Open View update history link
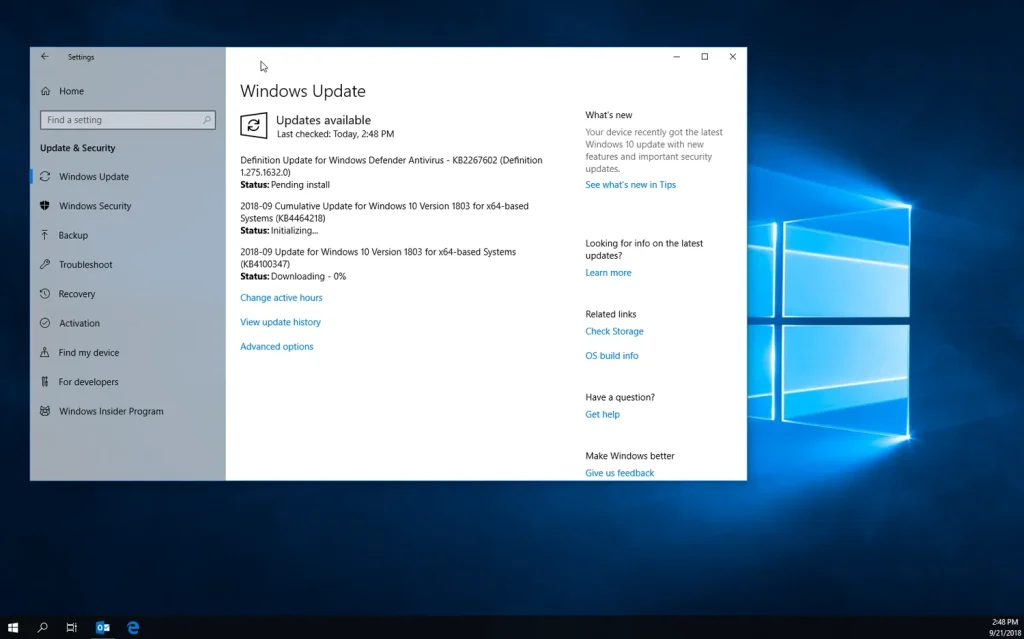The width and height of the screenshot is (1024, 639). [x=280, y=322]
